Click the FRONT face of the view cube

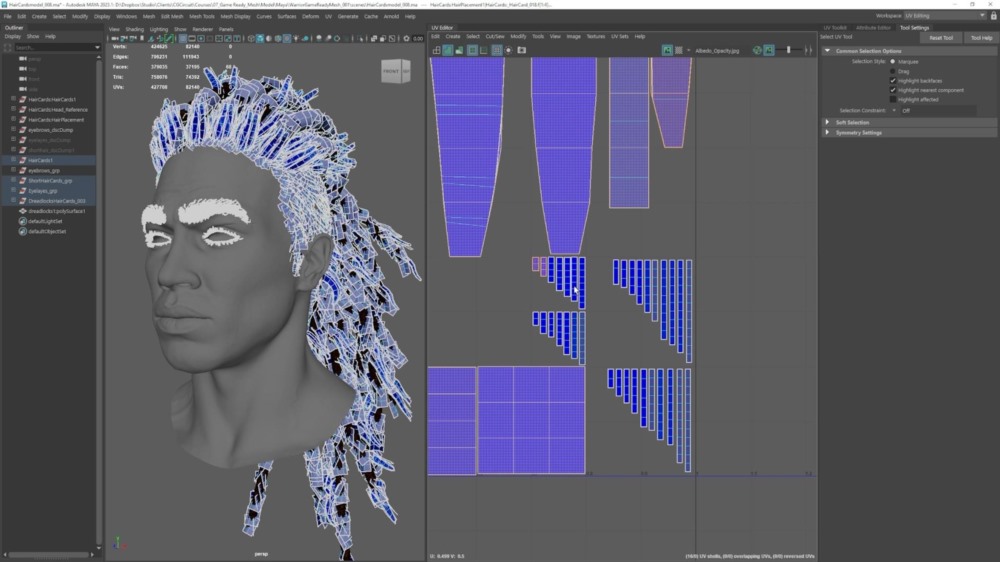[x=391, y=71]
